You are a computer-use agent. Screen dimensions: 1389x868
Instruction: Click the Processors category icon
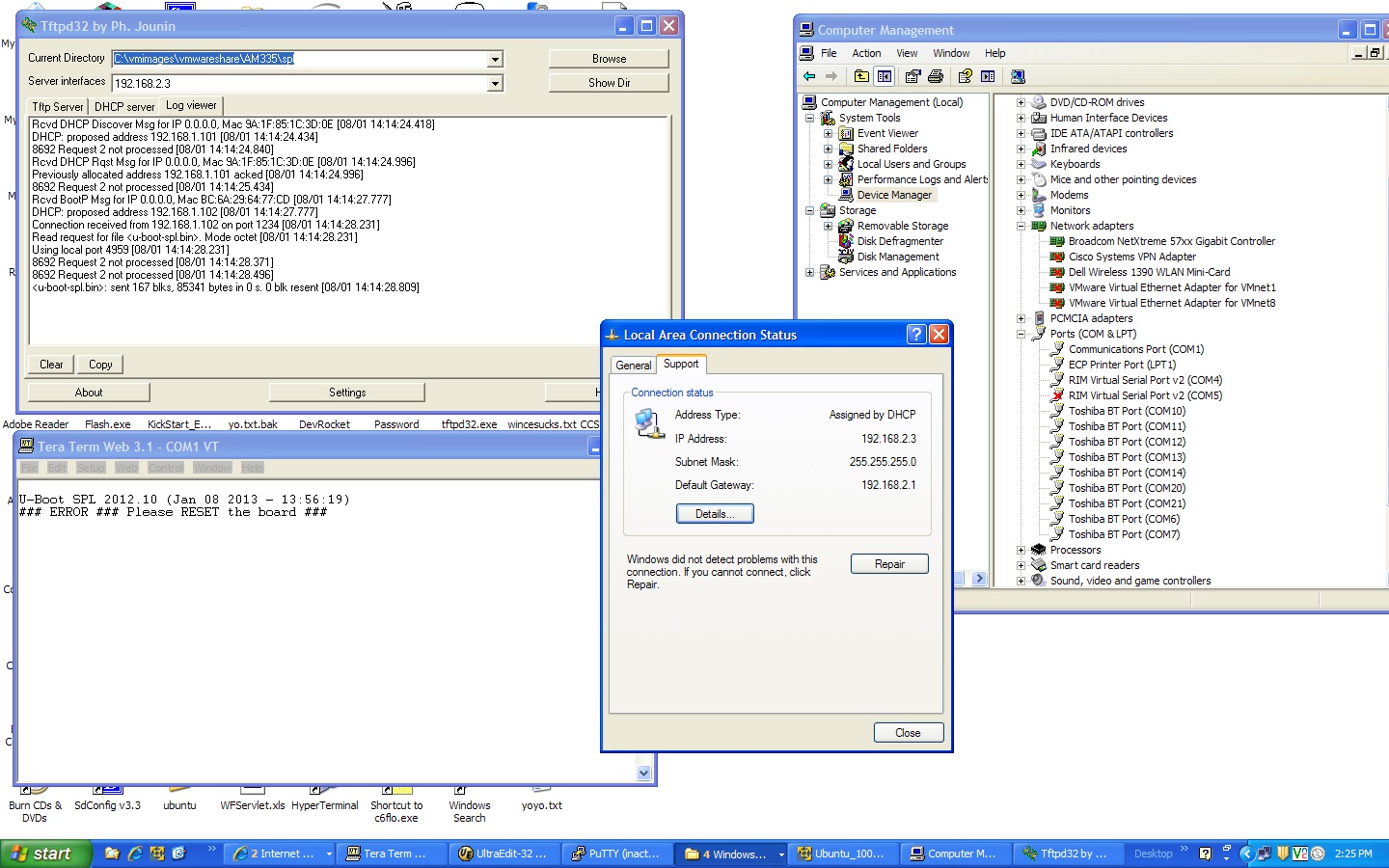click(x=1039, y=550)
